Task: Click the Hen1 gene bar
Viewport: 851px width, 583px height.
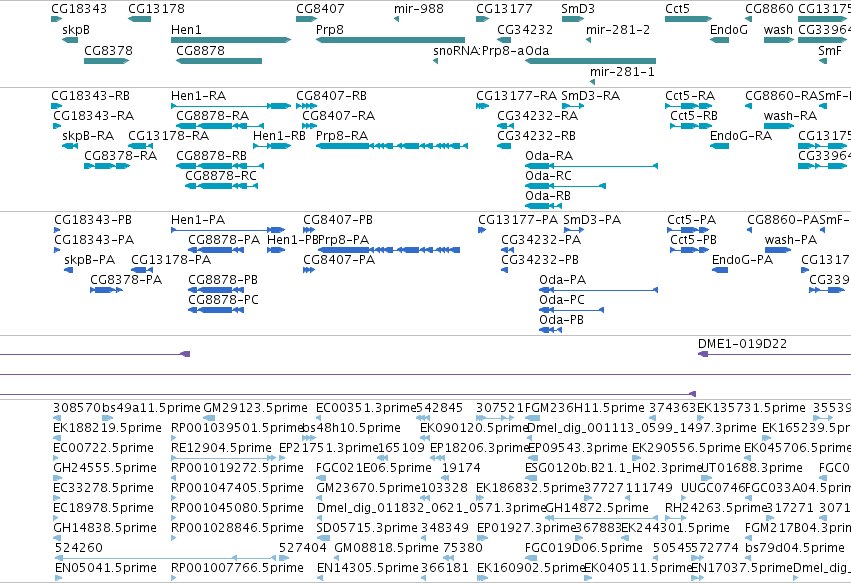Action: [x=231, y=40]
